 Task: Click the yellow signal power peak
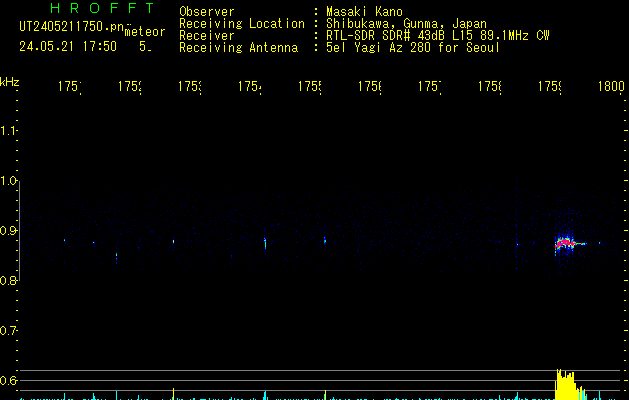(566, 383)
